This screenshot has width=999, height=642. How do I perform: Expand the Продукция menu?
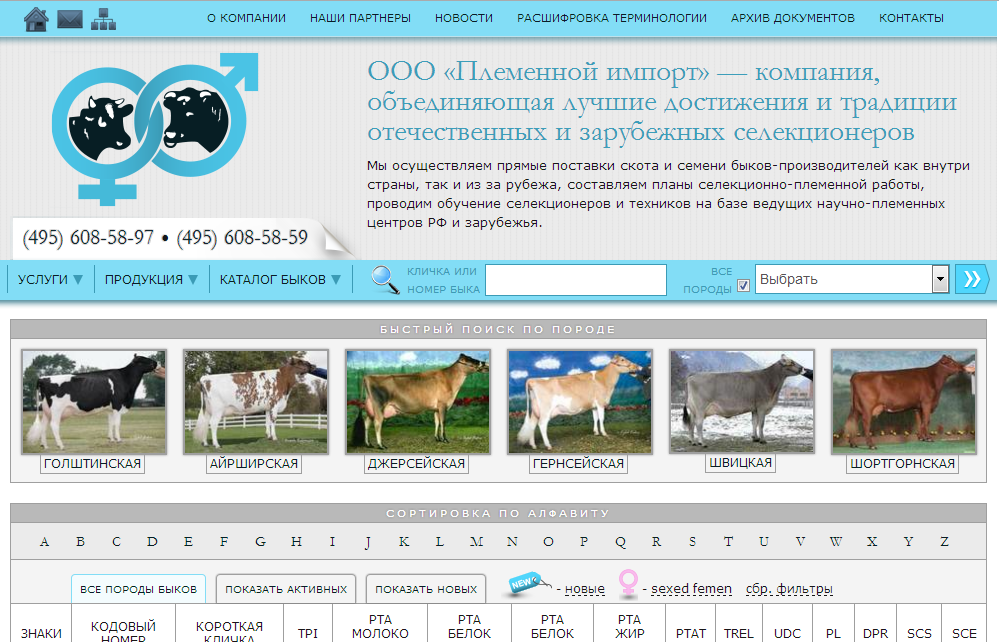[x=151, y=280]
